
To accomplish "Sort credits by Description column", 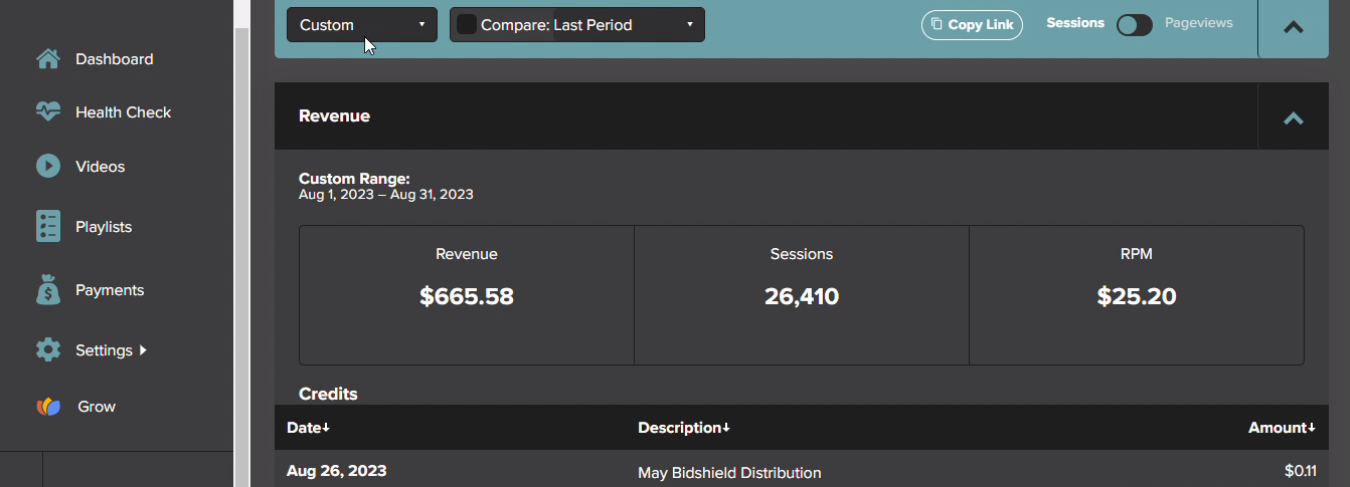I will coord(684,427).
